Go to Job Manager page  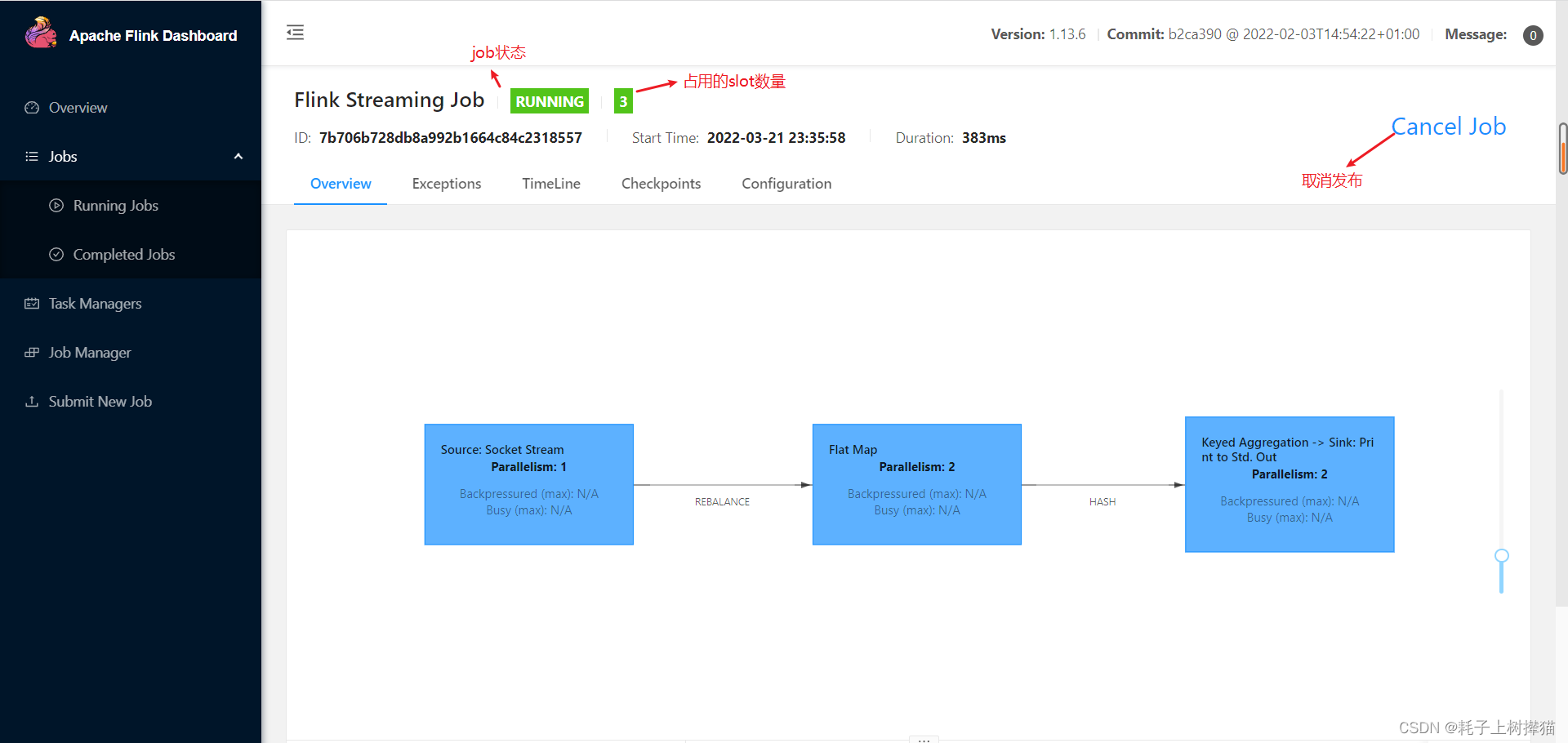131,353
